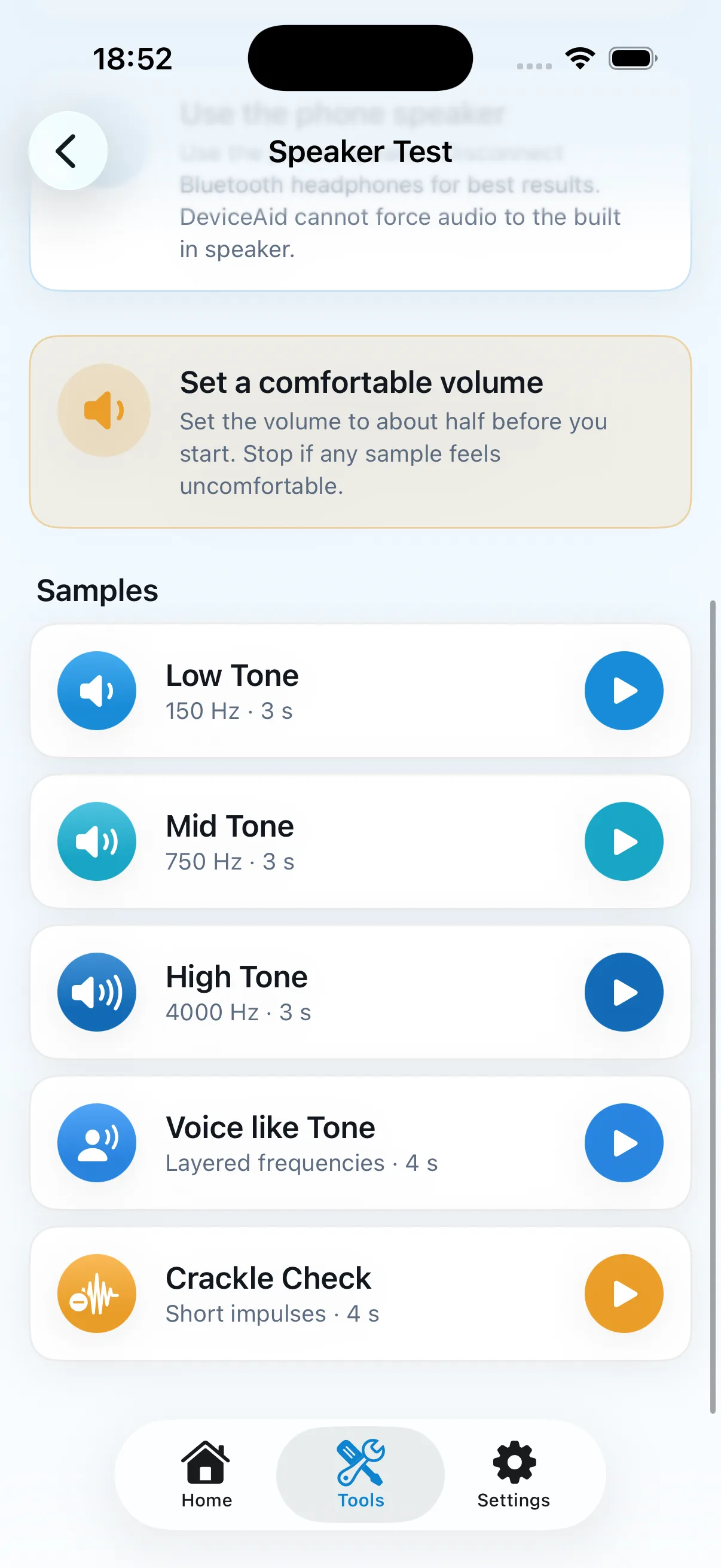This screenshot has height=1568, width=721.
Task: Open the Settings tab
Action: (514, 1474)
